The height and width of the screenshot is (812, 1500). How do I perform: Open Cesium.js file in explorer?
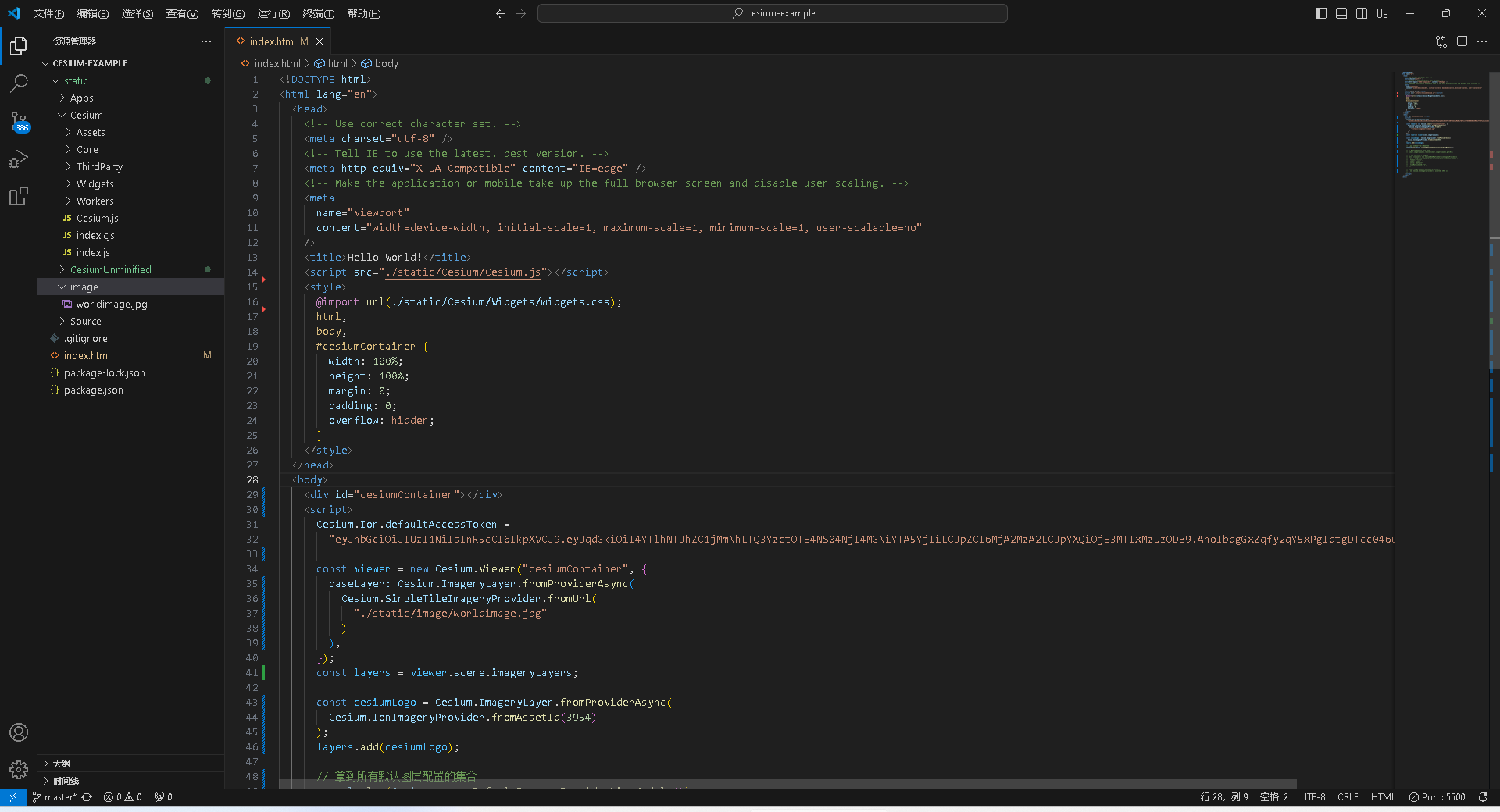130,218
